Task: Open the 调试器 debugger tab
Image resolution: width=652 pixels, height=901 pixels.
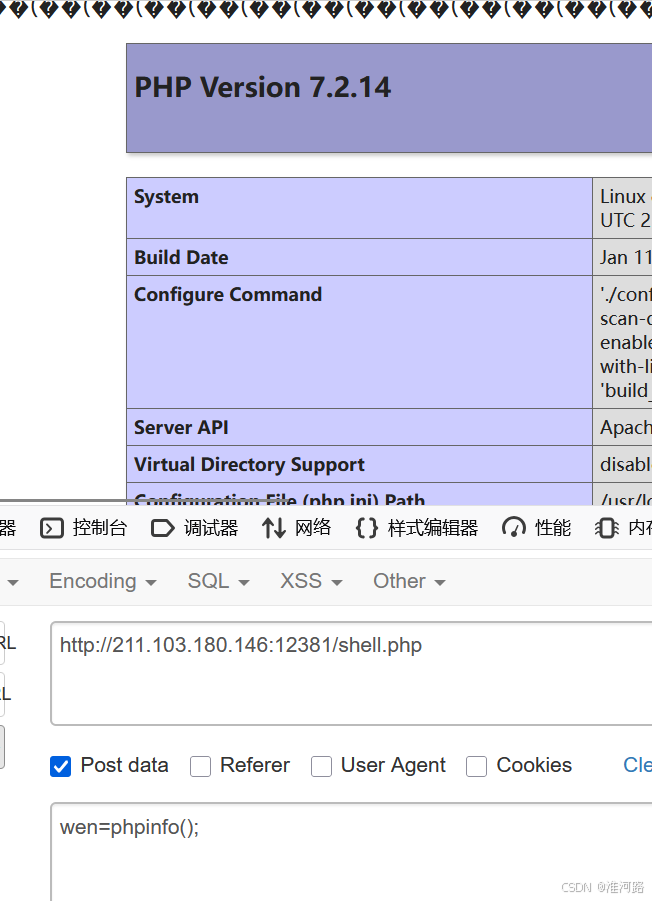Action: click(x=195, y=527)
